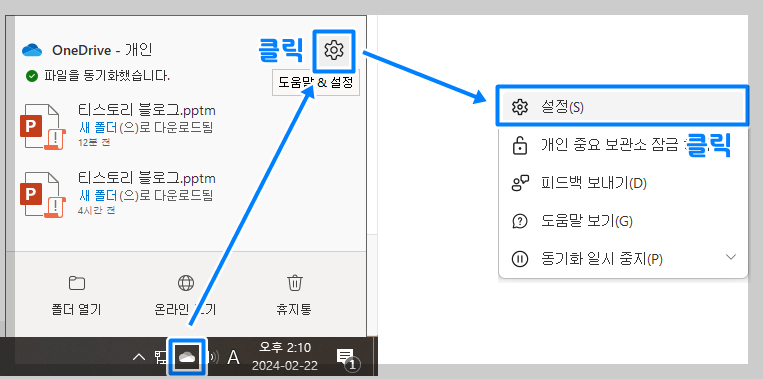Show hidden tray icons chevron

pos(139,358)
